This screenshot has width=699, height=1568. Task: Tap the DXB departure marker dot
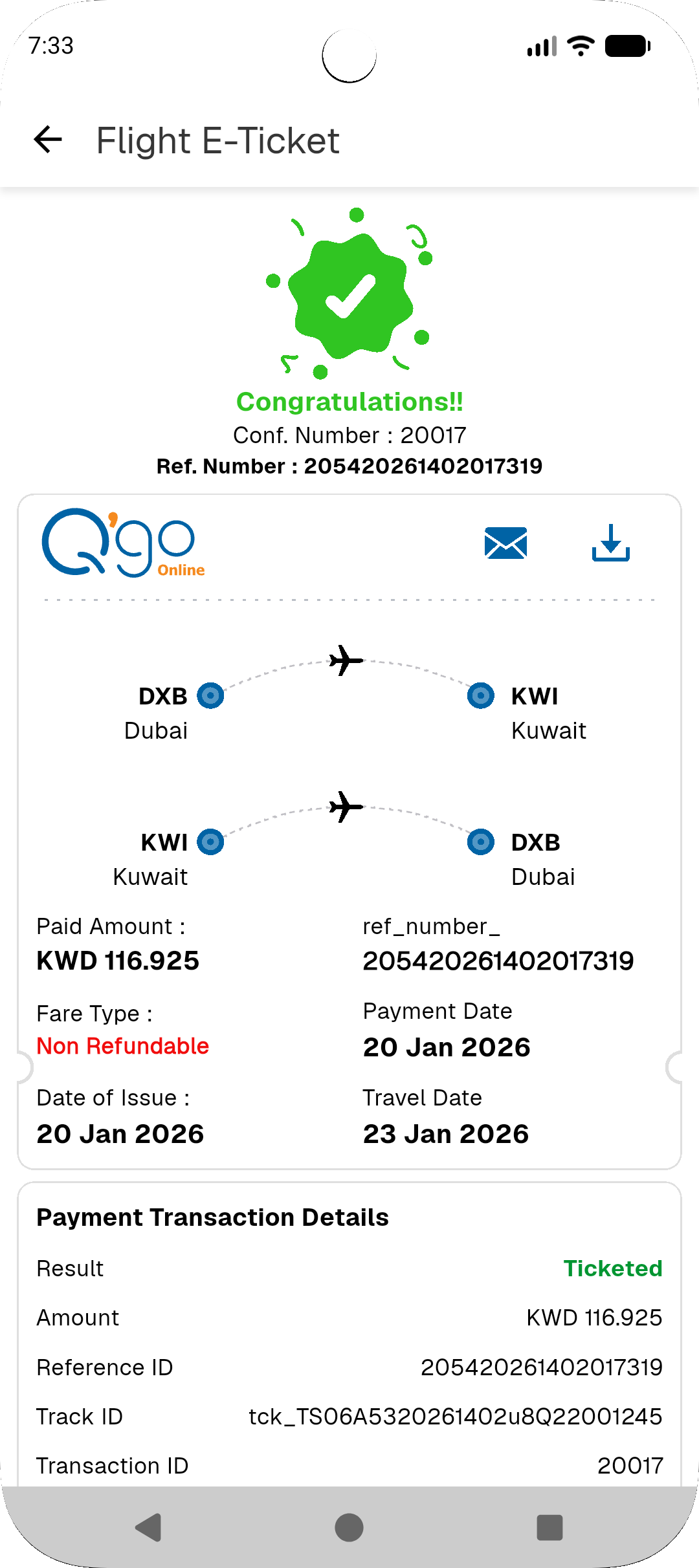click(x=210, y=696)
